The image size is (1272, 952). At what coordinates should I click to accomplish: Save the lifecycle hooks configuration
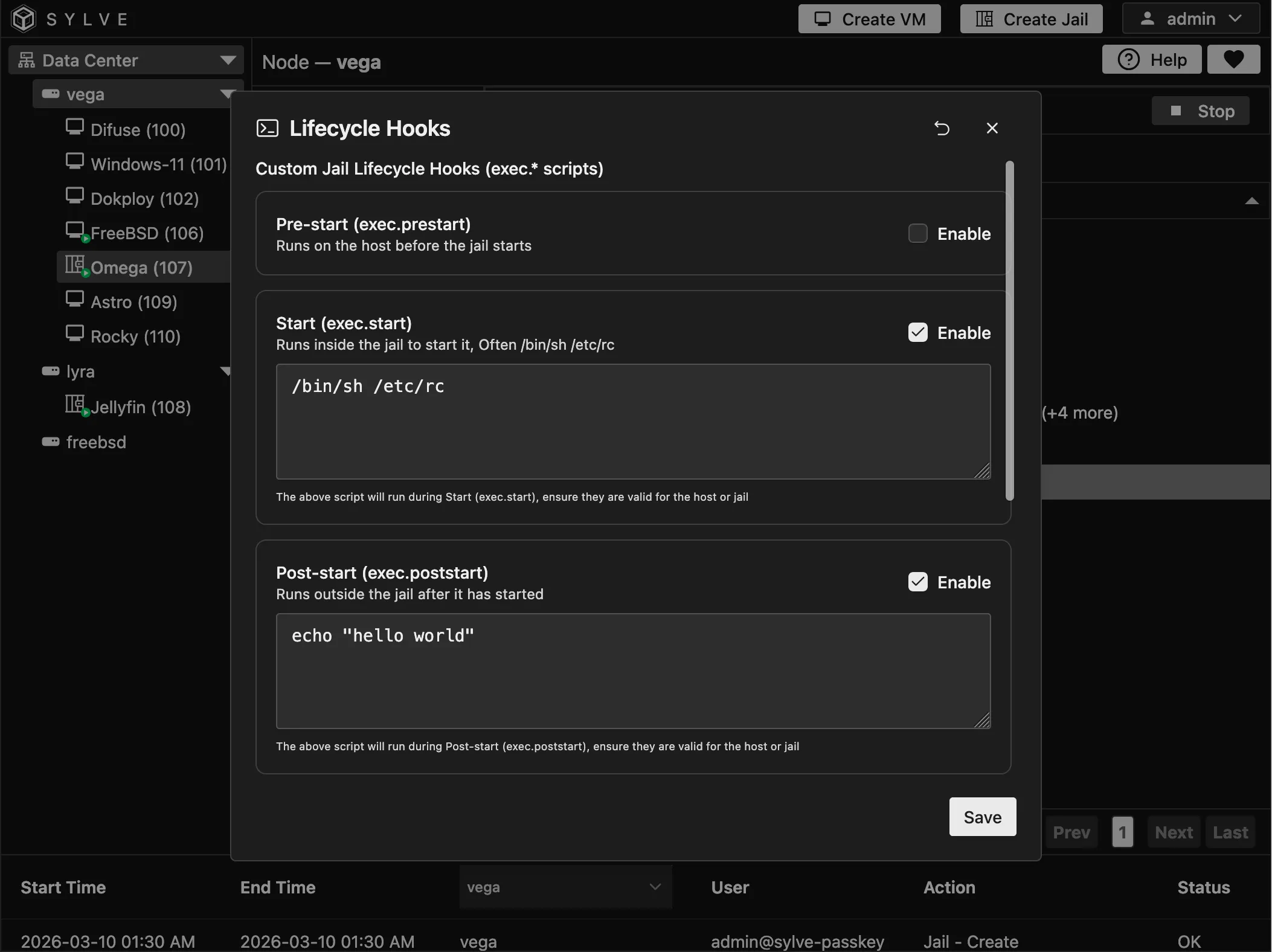(x=981, y=817)
